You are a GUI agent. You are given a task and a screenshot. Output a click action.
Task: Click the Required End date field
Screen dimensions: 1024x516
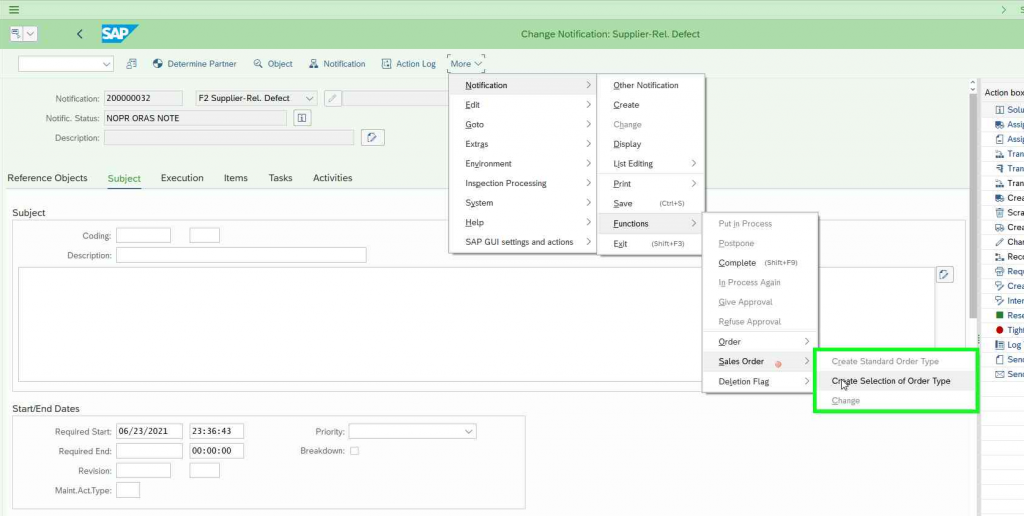click(150, 451)
